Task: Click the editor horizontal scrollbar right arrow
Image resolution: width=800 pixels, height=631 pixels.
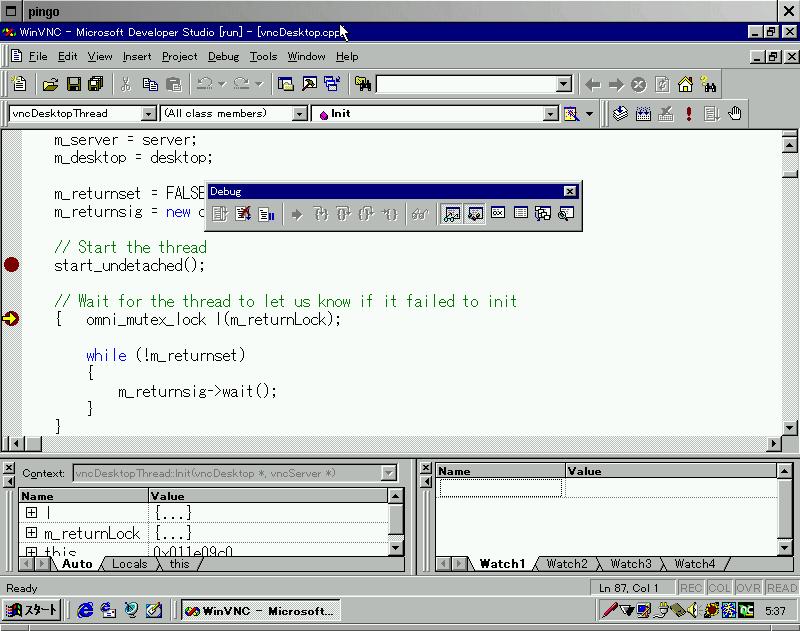Action: tap(773, 443)
